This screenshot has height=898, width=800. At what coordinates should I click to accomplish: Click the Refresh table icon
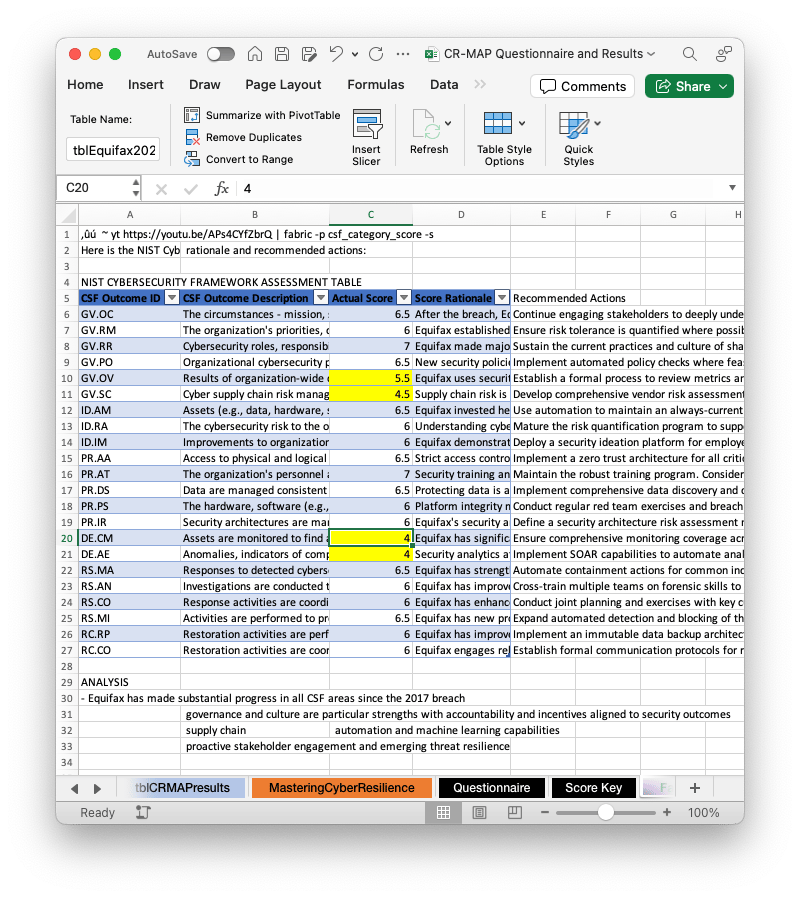[425, 124]
